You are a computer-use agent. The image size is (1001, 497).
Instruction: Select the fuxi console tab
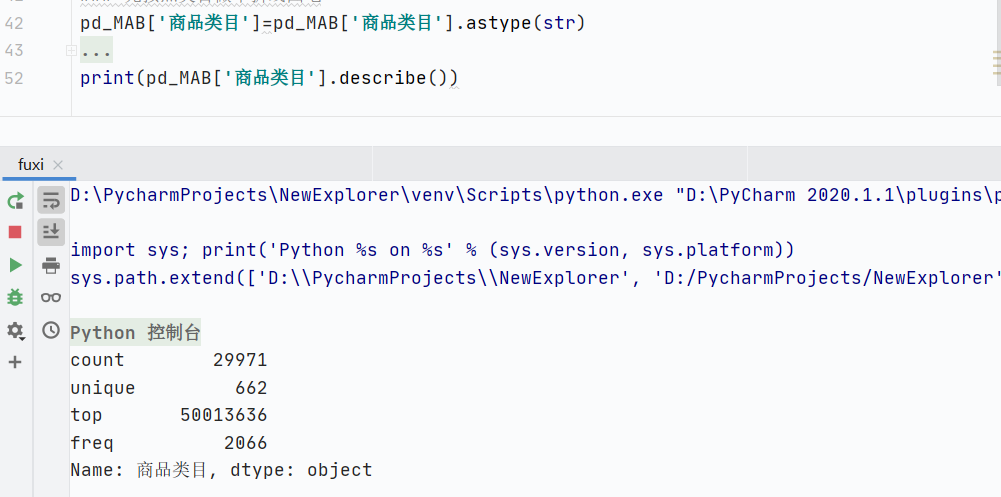(31, 165)
